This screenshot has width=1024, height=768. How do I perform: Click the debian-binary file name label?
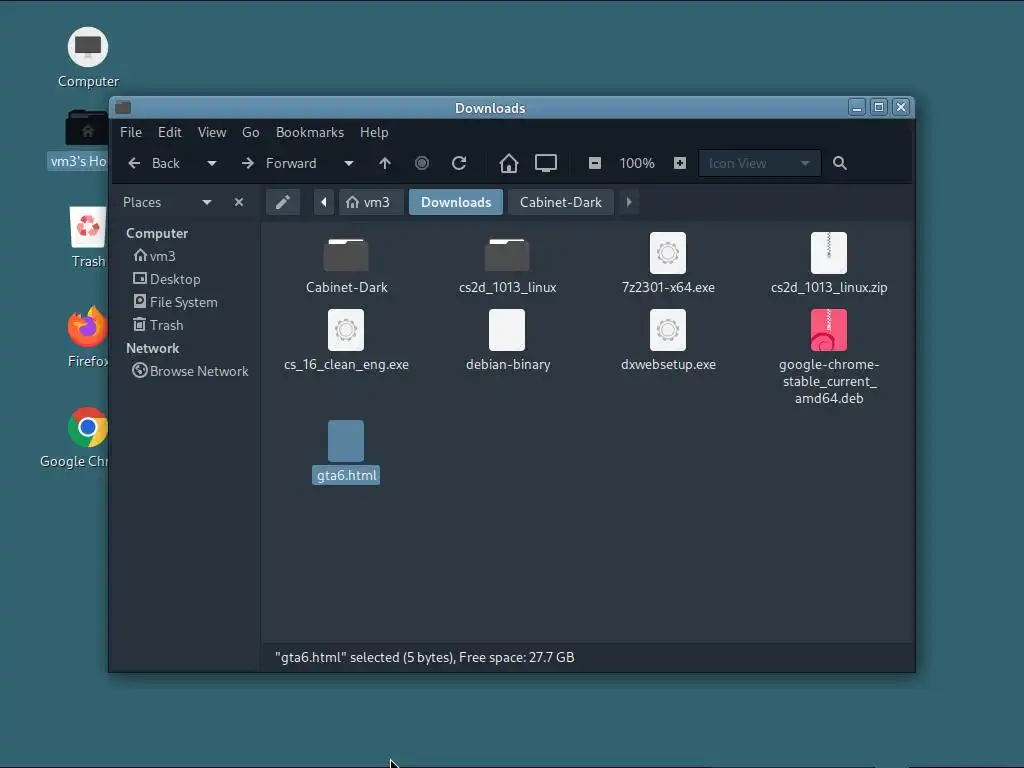(508, 364)
